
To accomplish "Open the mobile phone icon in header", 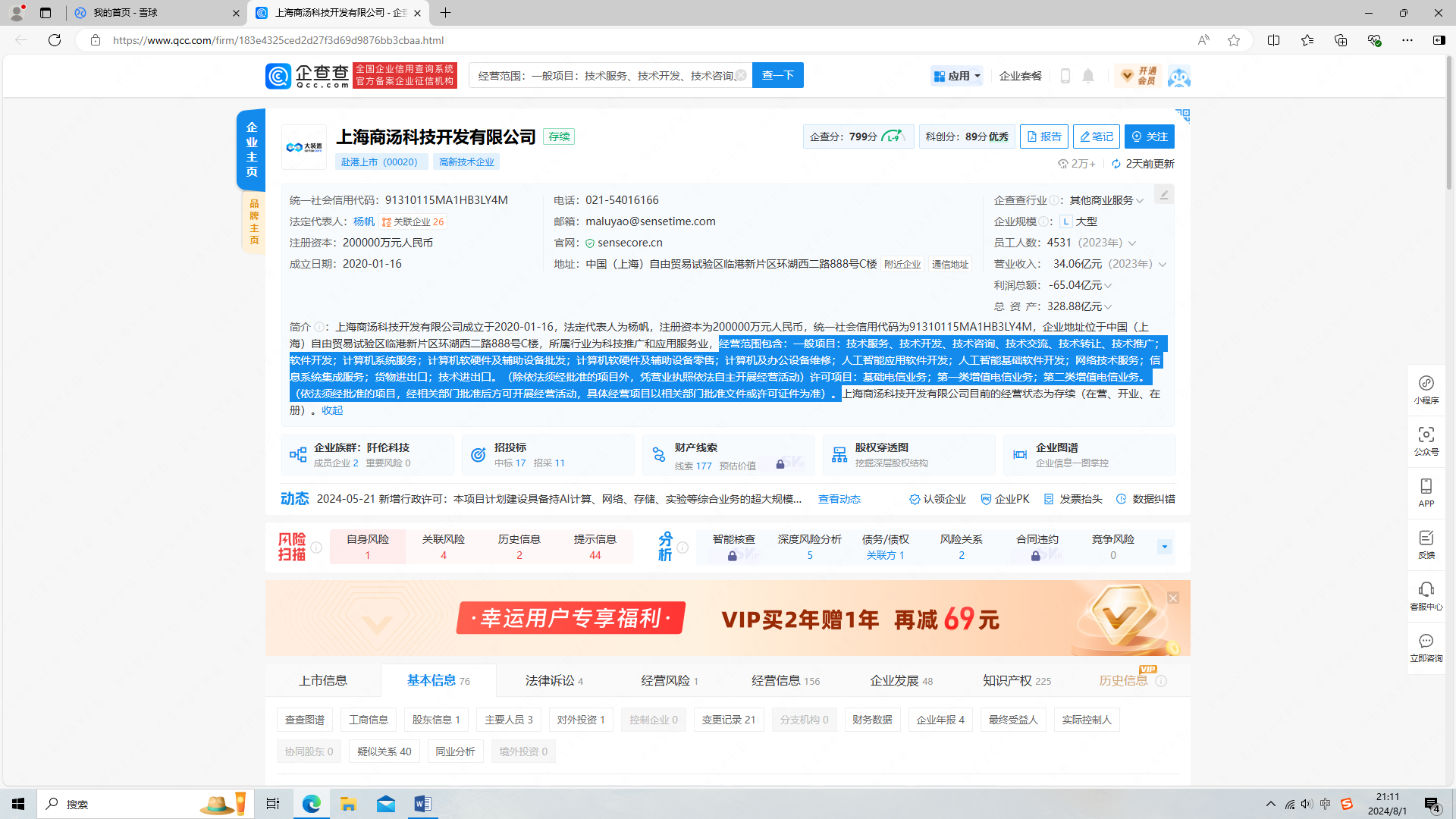I will pyautogui.click(x=1065, y=76).
